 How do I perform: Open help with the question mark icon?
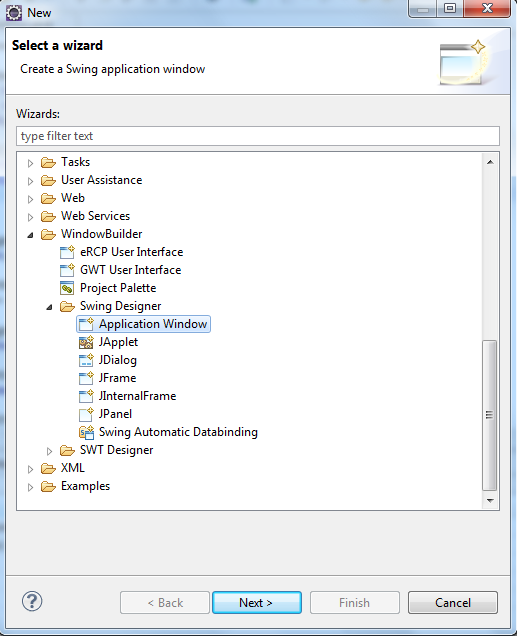point(32,601)
